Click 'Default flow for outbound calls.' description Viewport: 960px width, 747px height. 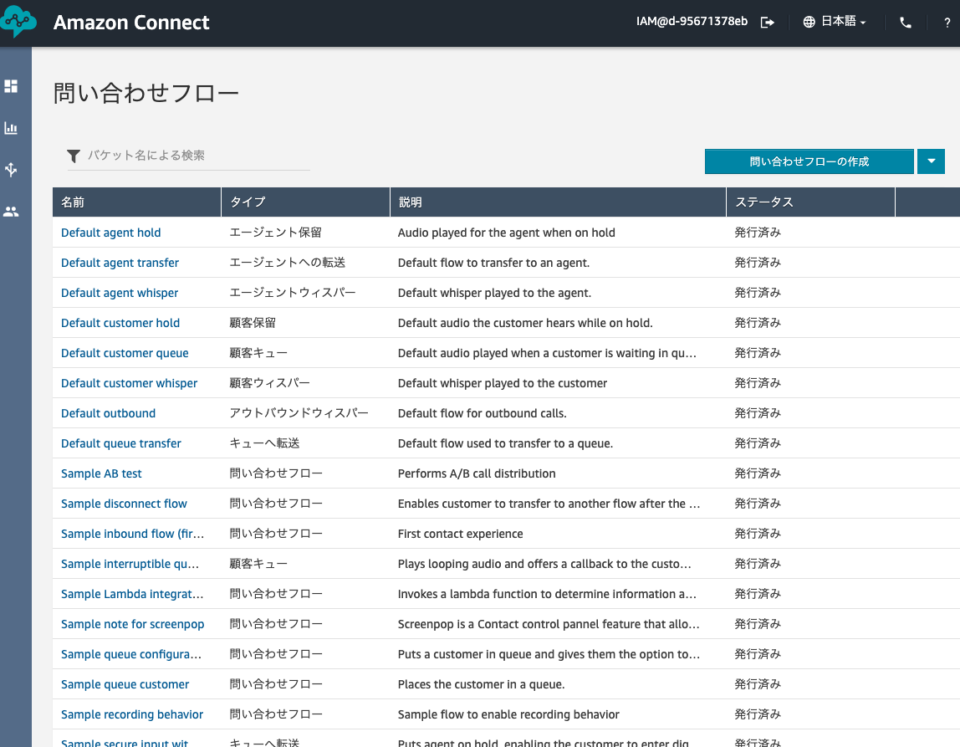(x=482, y=413)
